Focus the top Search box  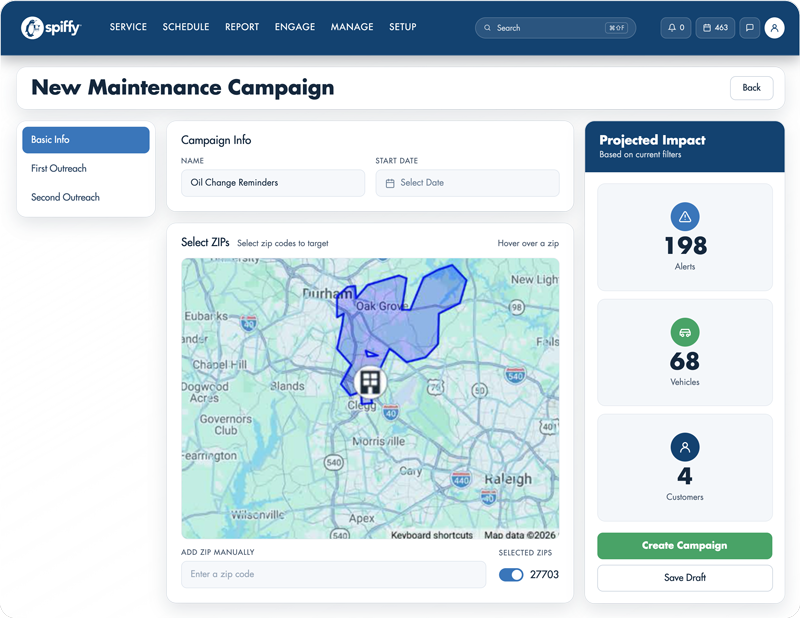[555, 28]
